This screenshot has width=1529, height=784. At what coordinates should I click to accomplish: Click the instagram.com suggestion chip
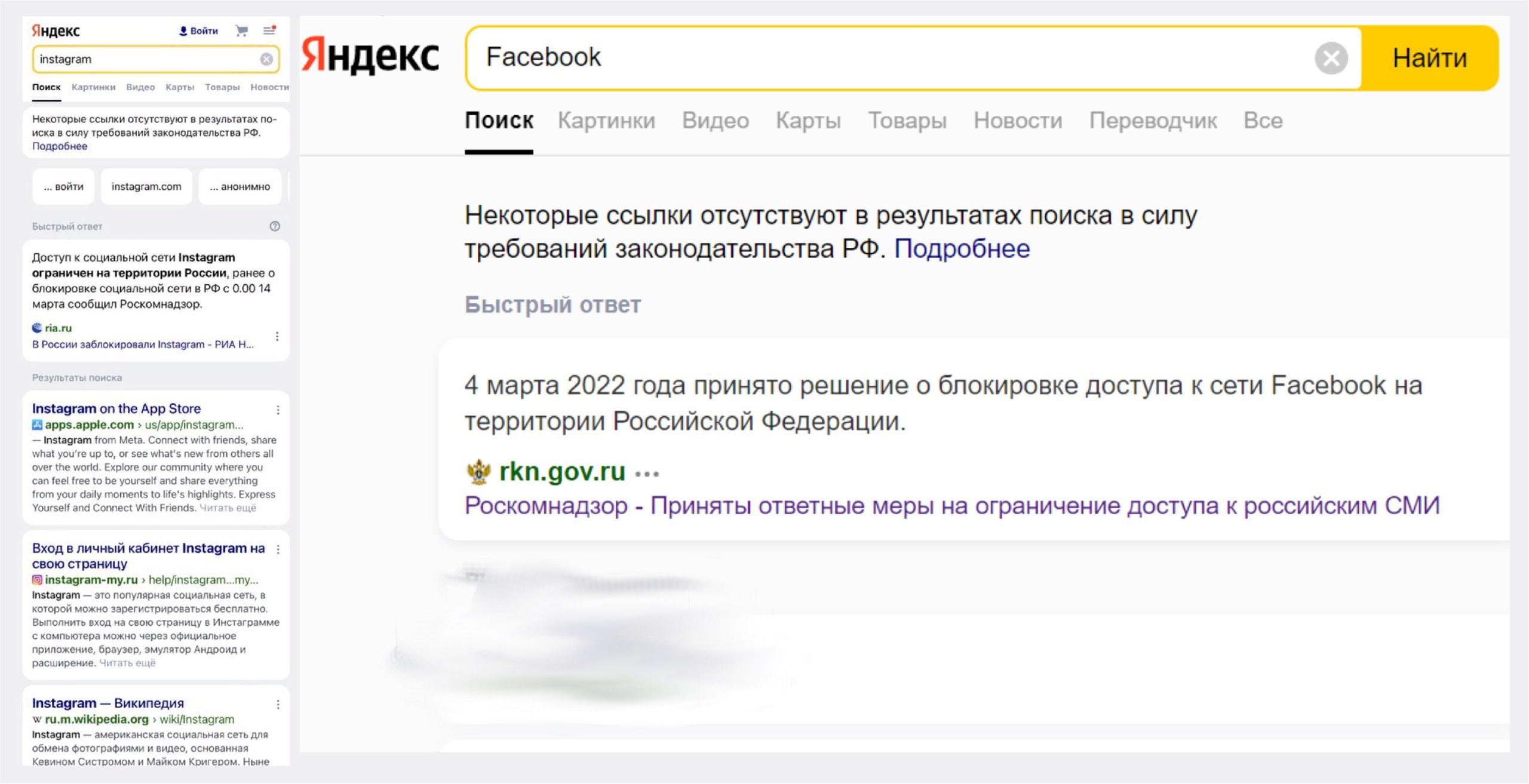pyautogui.click(x=146, y=186)
